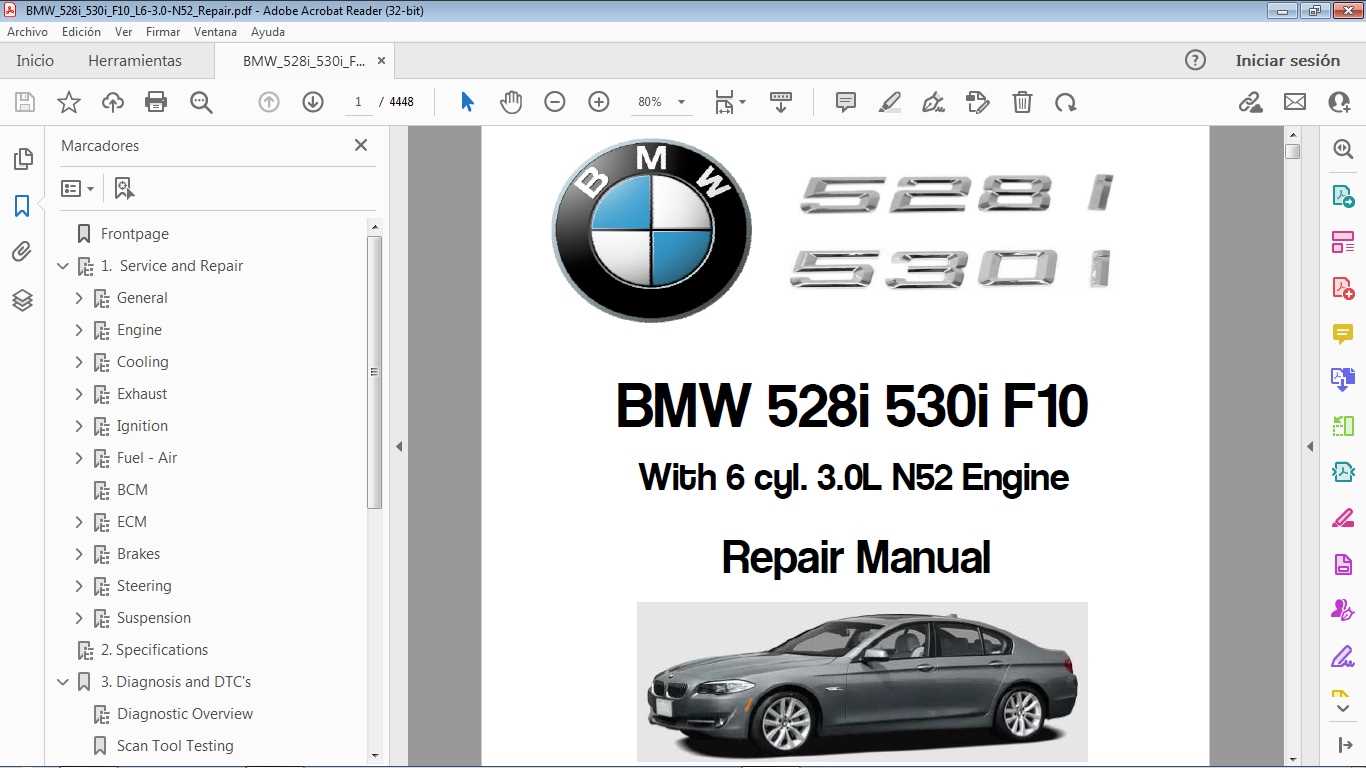Activate the hand pan tool

(511, 102)
